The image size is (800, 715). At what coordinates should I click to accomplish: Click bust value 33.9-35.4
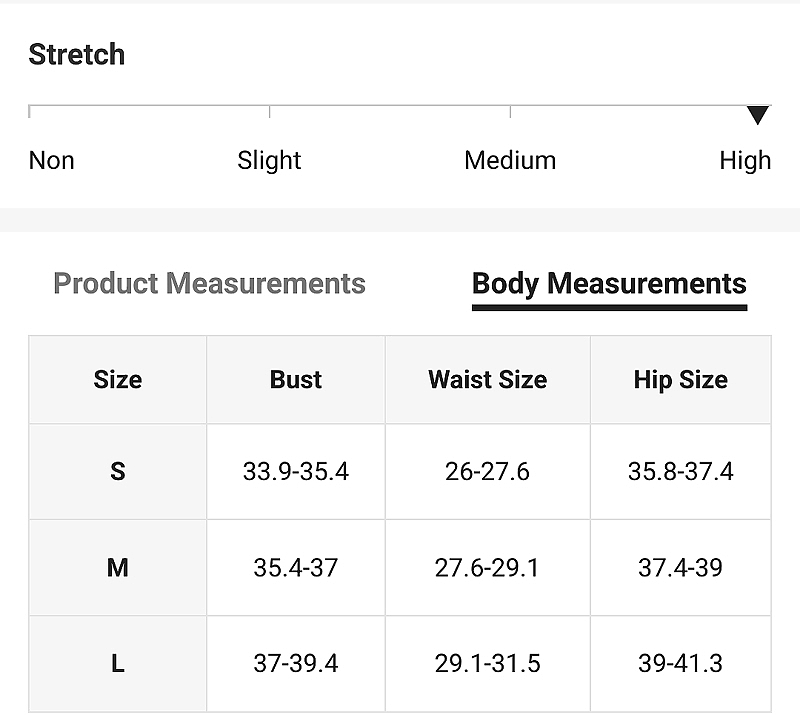tap(296, 471)
